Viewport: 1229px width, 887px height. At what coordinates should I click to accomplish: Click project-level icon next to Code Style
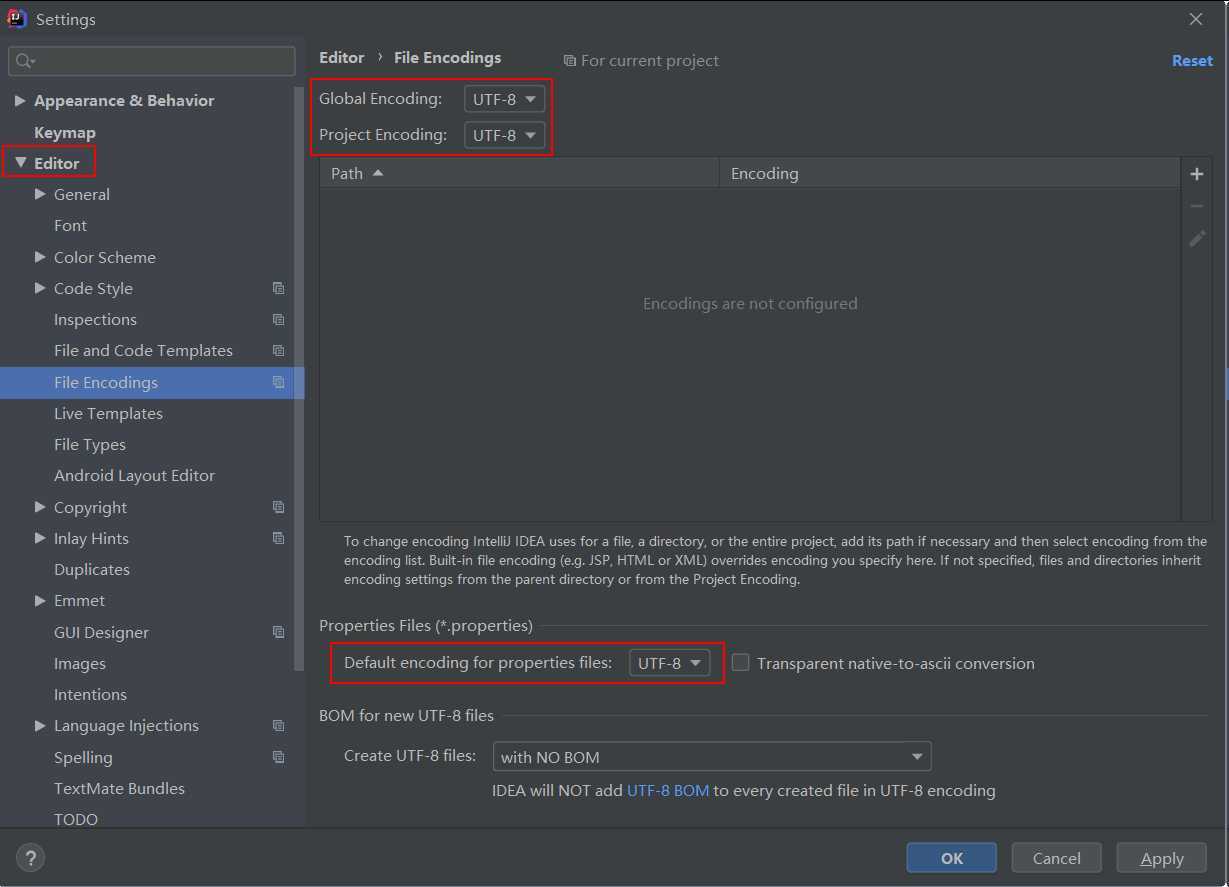(278, 288)
